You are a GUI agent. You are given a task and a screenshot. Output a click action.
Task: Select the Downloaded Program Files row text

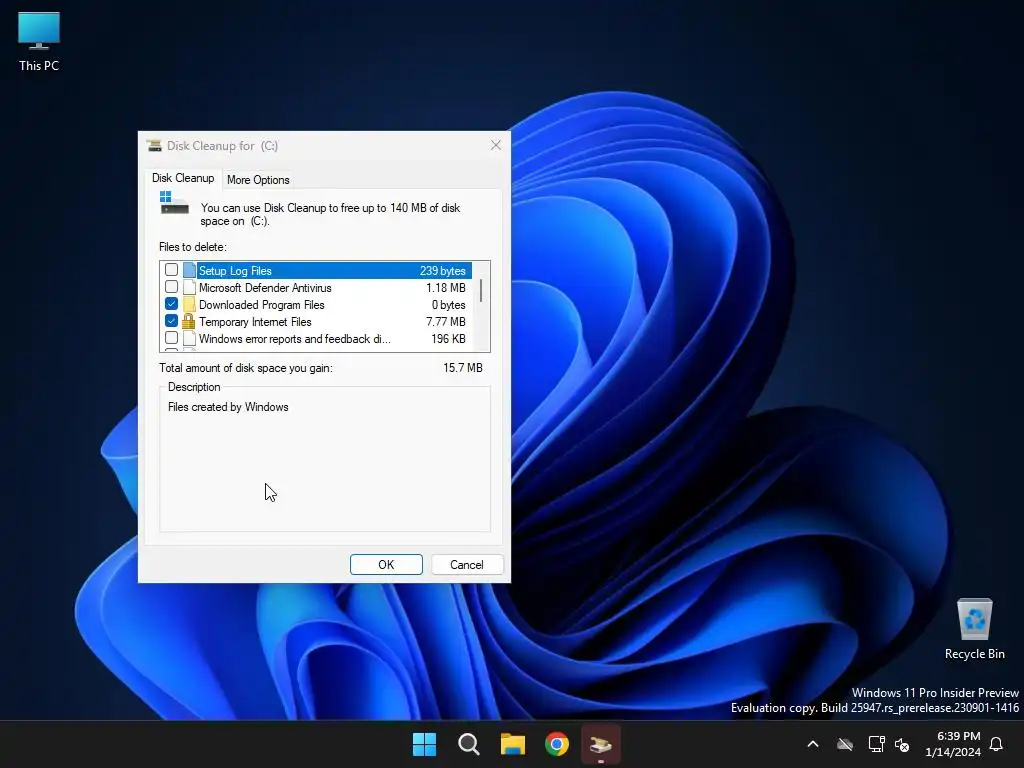(x=261, y=304)
